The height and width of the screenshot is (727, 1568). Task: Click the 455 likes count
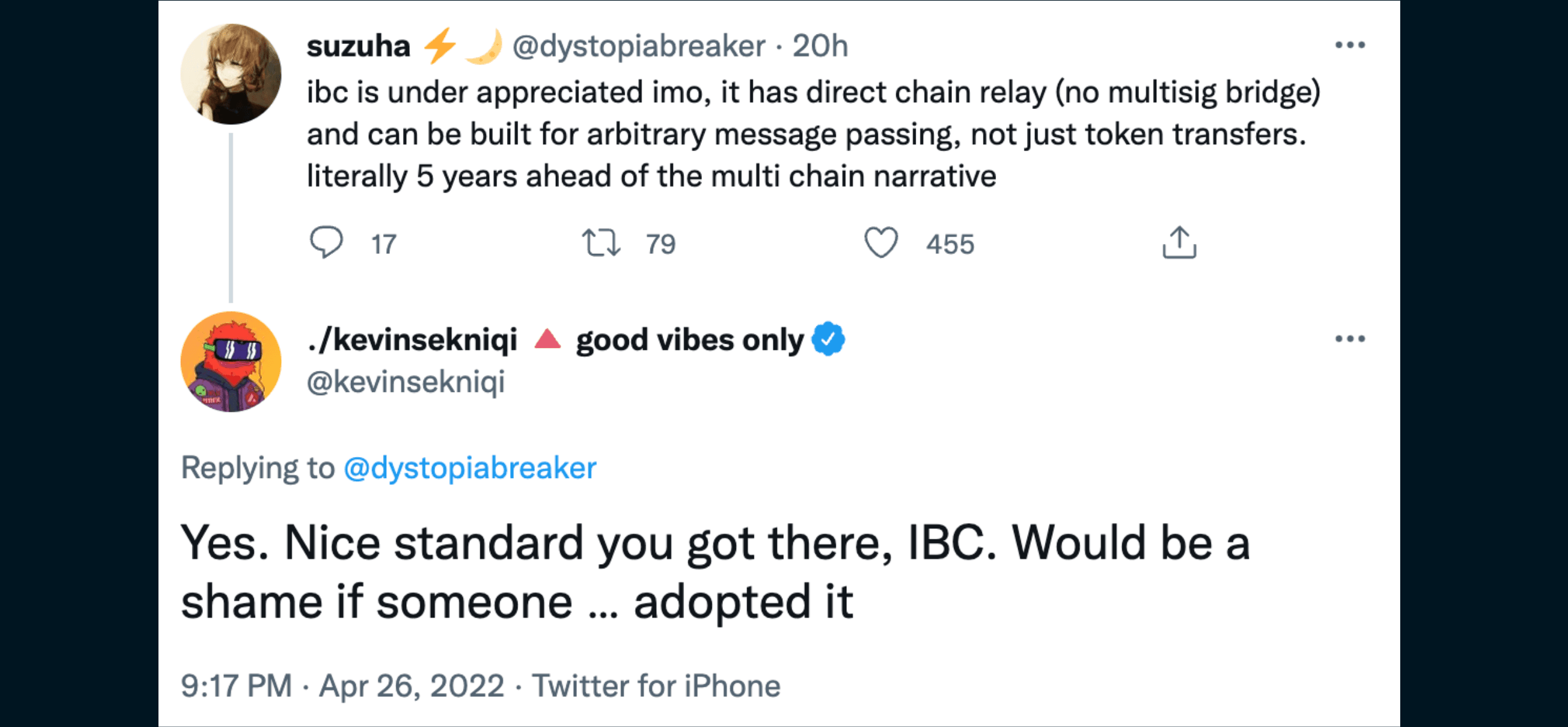coord(950,244)
